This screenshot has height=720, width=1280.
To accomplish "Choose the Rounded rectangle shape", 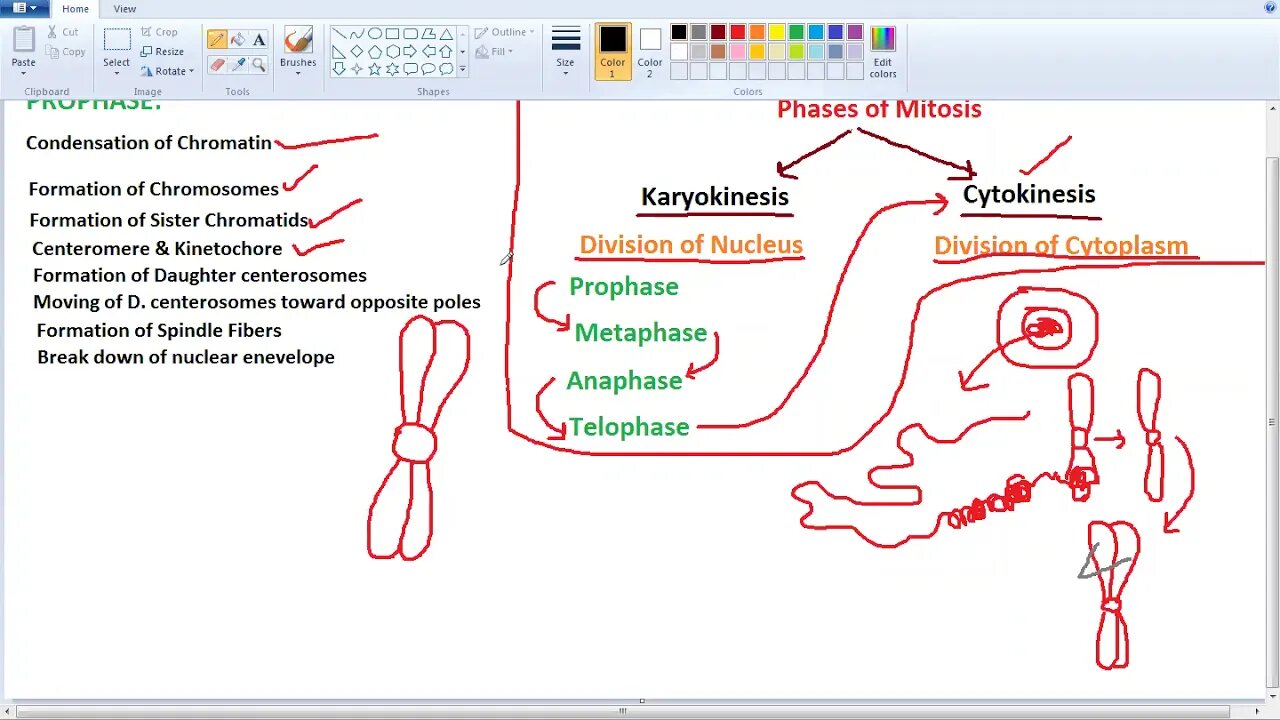I will tap(410, 34).
